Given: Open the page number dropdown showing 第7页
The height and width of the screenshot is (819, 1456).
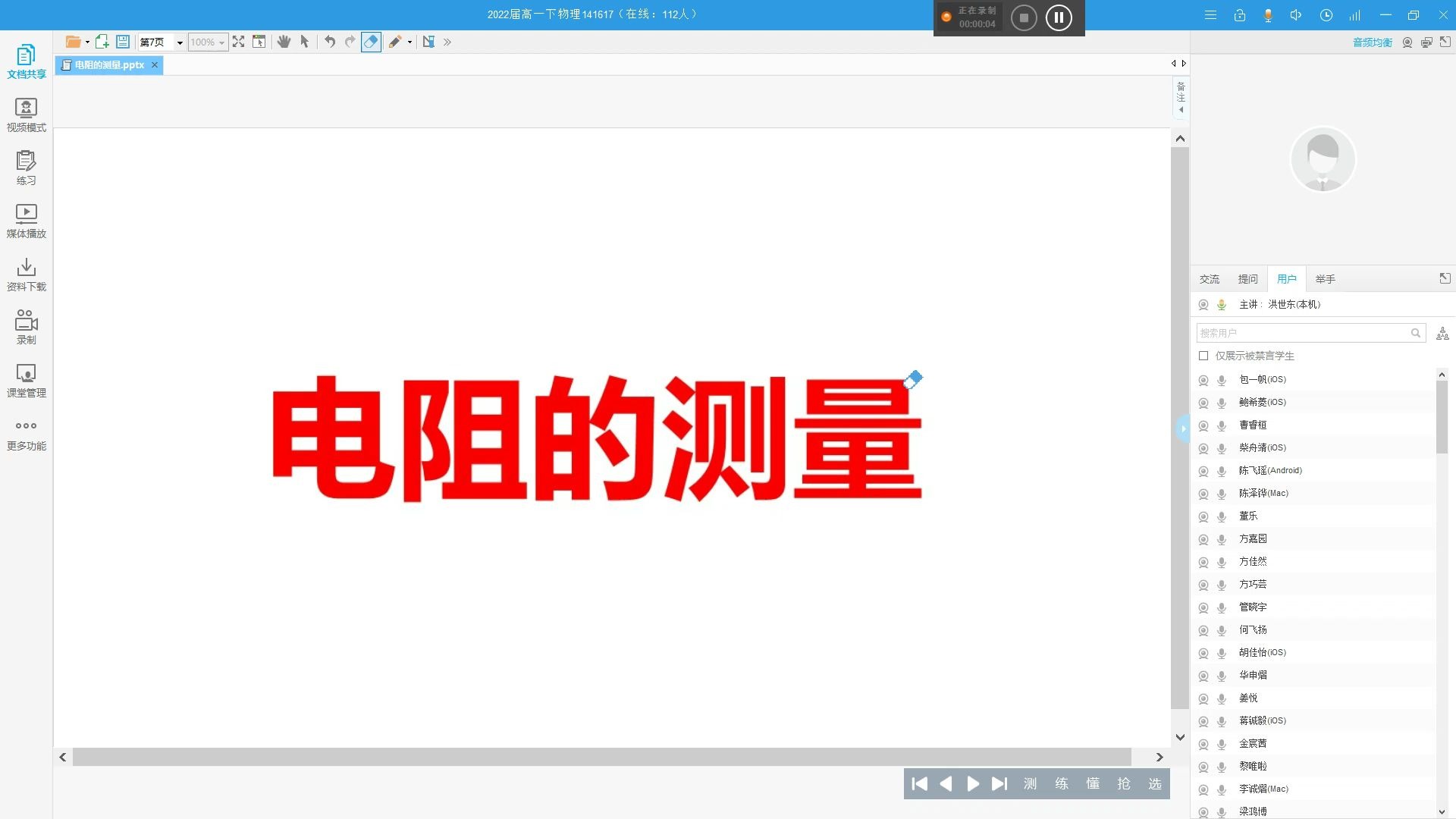Looking at the screenshot, I should click(180, 42).
